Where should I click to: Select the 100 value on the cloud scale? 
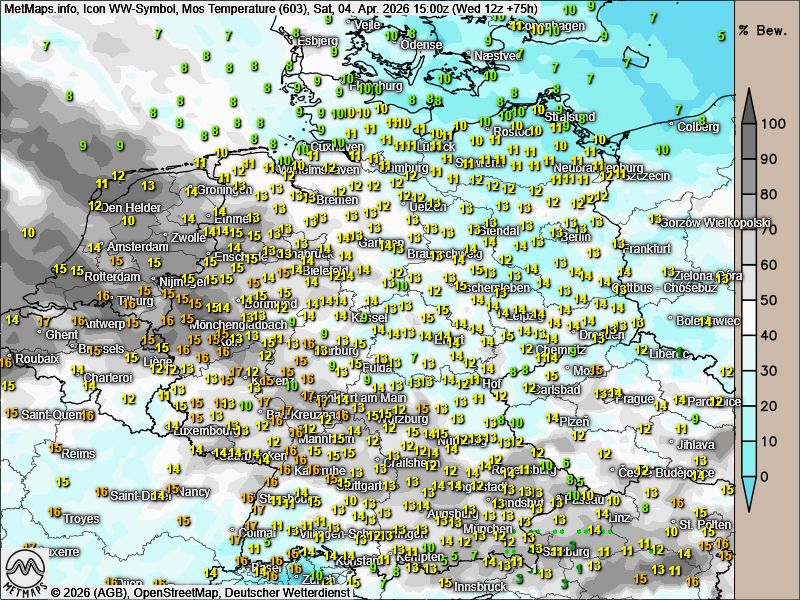(x=770, y=124)
